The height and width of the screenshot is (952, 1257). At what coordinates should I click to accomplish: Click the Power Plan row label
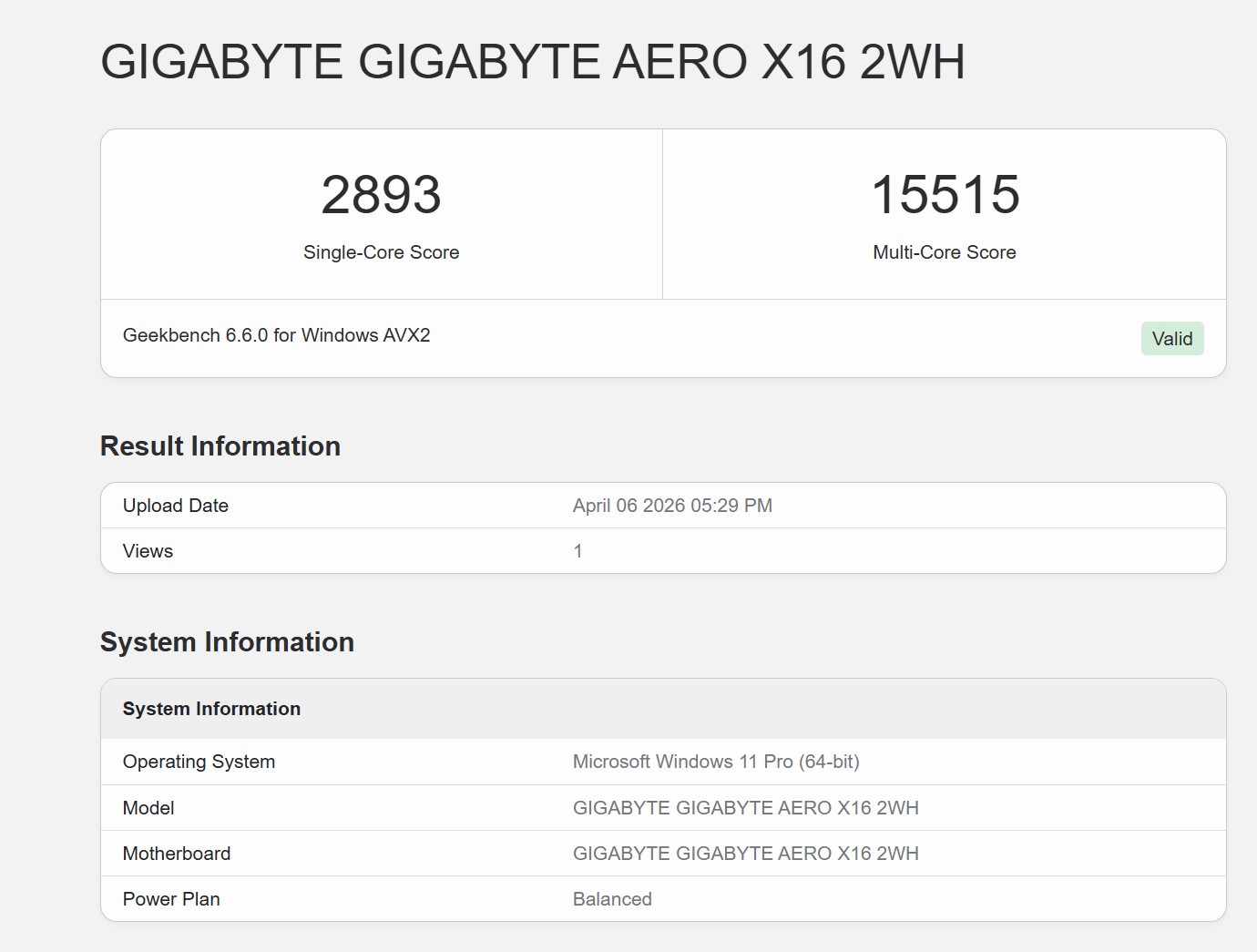tap(171, 899)
